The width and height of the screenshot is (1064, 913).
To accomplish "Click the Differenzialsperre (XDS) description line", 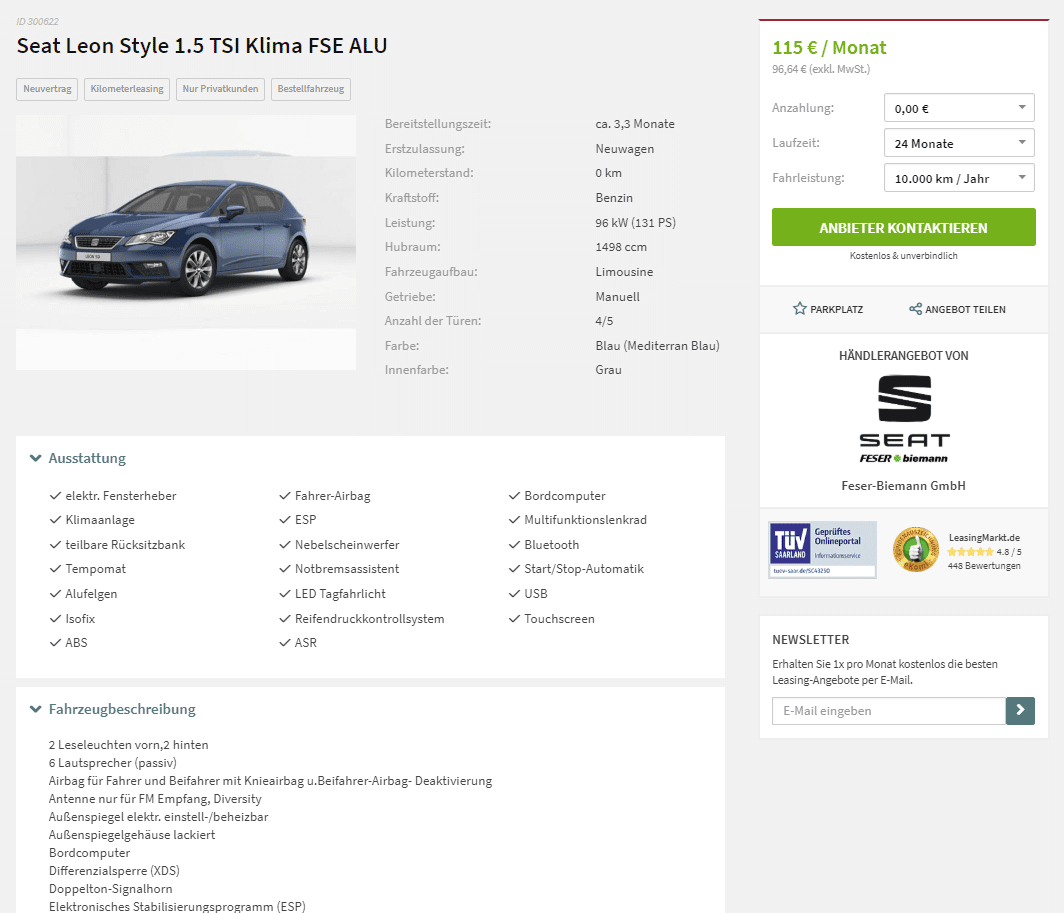I will 114,870.
